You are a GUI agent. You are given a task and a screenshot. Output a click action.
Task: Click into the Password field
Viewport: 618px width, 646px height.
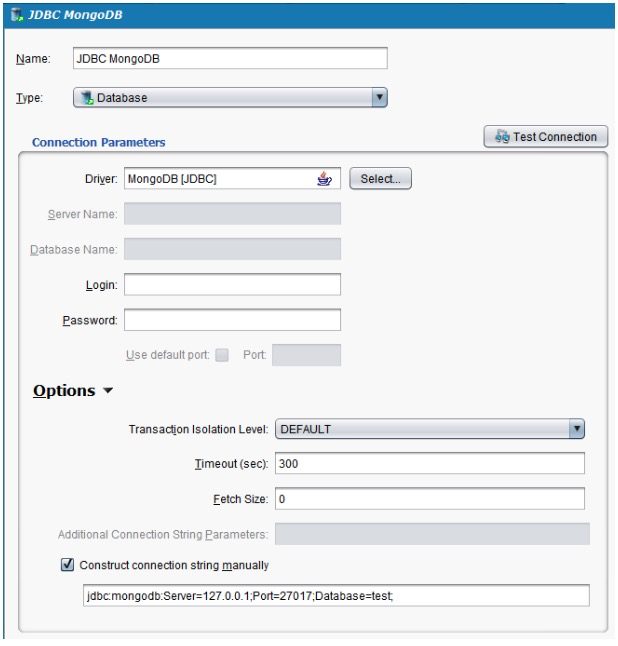tap(232, 321)
